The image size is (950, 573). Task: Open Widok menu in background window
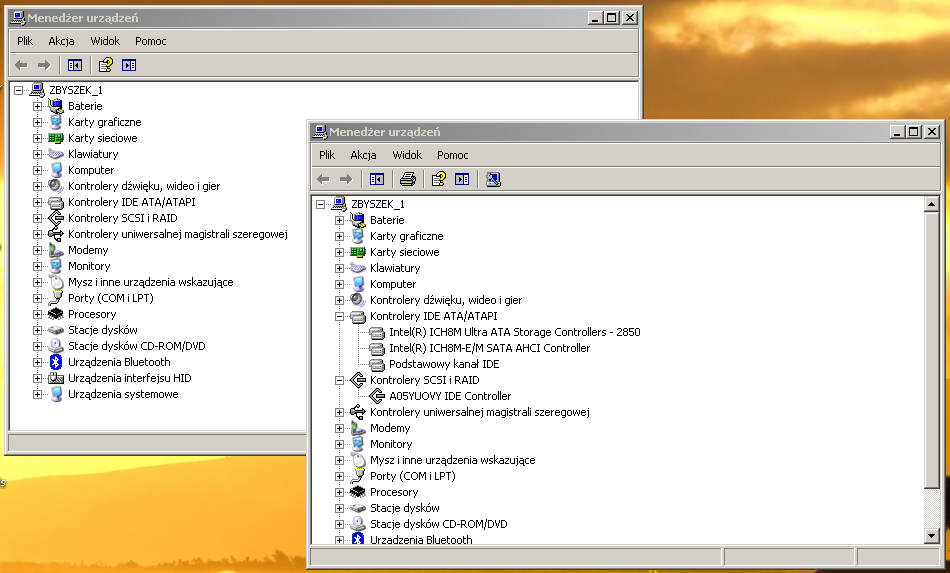(105, 41)
